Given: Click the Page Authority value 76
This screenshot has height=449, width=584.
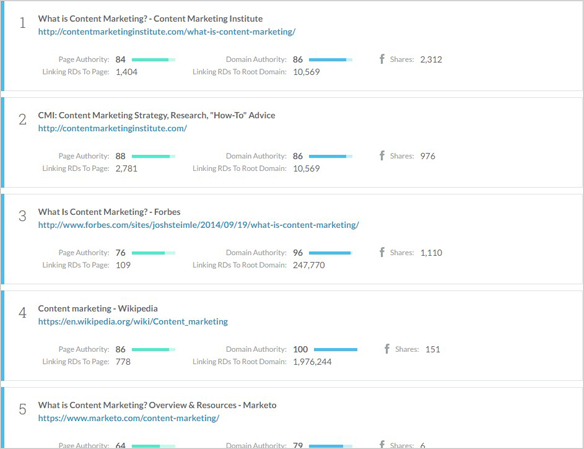Looking at the screenshot, I should (120, 253).
